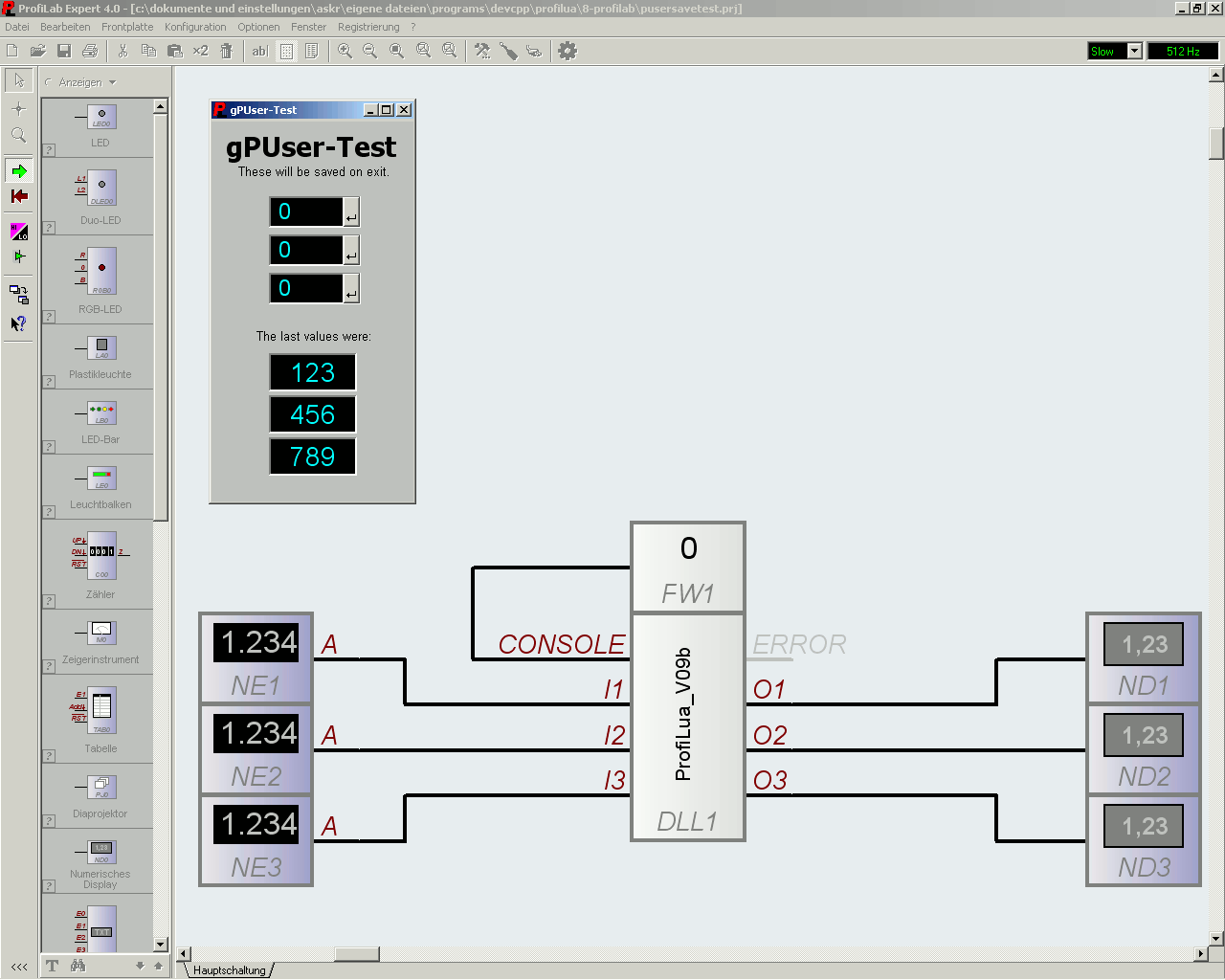Open help for the LED-Bar component
Screen dimensions: 1225x980
tap(49, 446)
